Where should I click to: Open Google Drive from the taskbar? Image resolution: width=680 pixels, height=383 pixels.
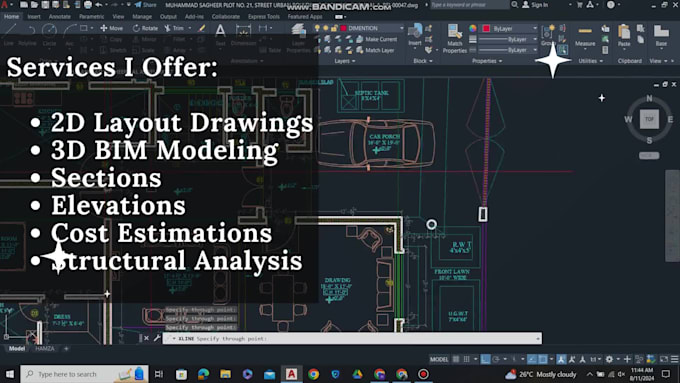click(x=357, y=374)
